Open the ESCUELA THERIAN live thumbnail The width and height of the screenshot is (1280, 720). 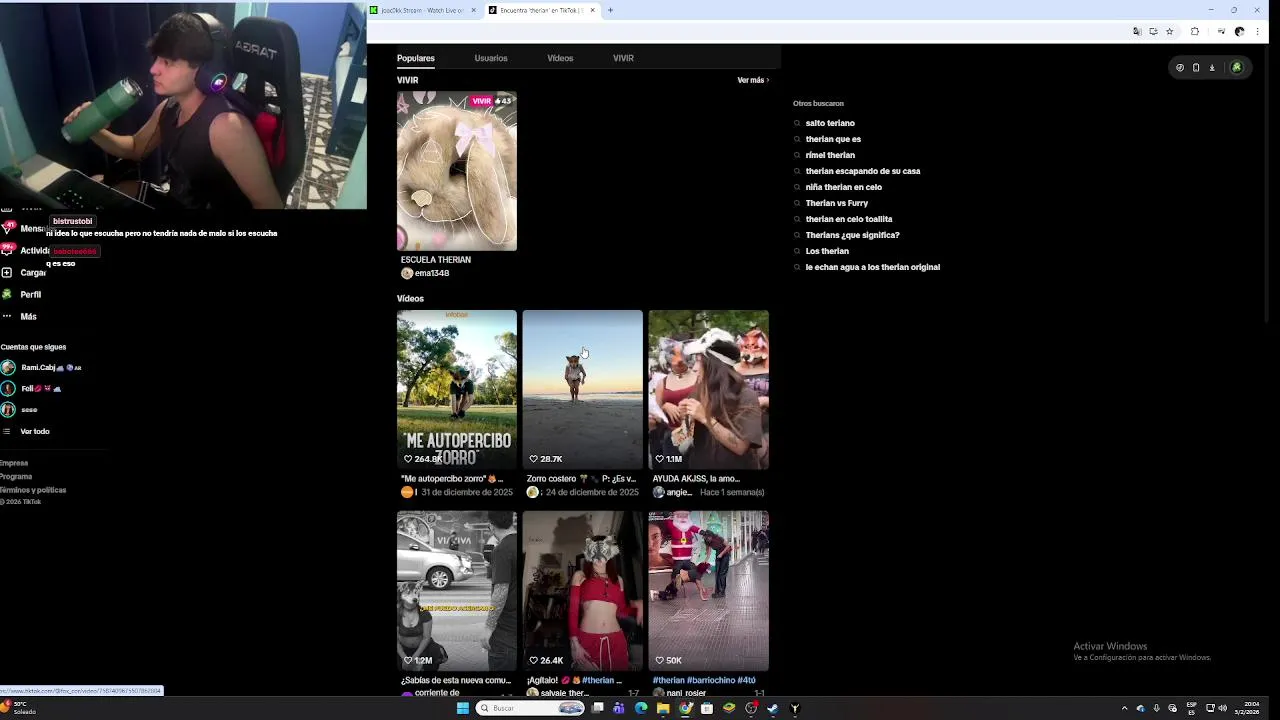click(457, 171)
